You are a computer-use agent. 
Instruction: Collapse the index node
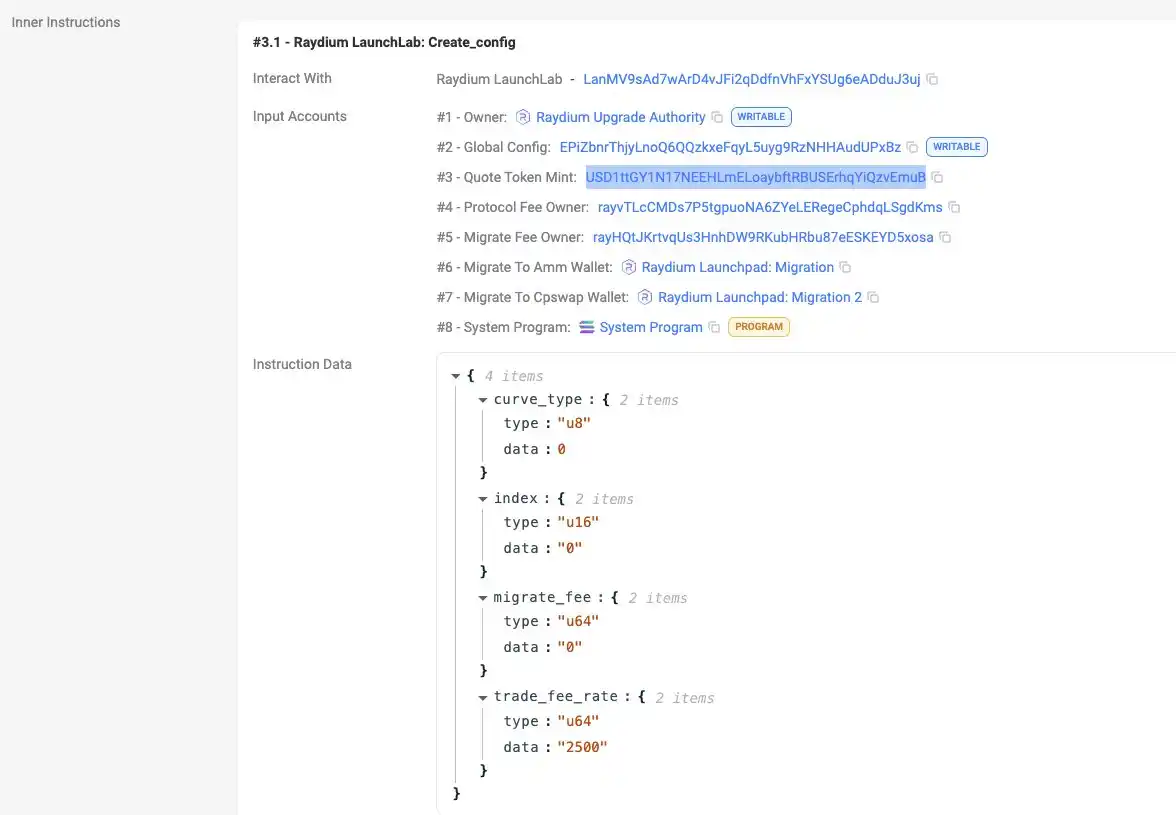click(483, 499)
